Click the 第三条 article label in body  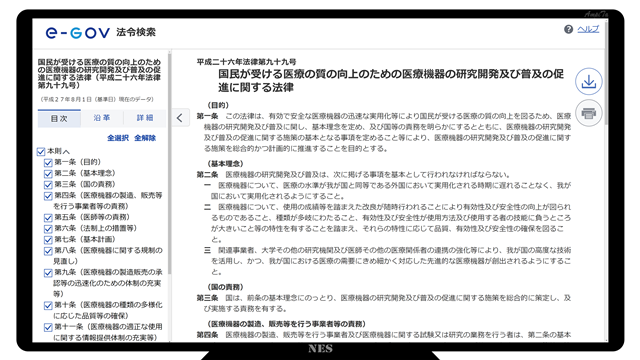[207, 298]
